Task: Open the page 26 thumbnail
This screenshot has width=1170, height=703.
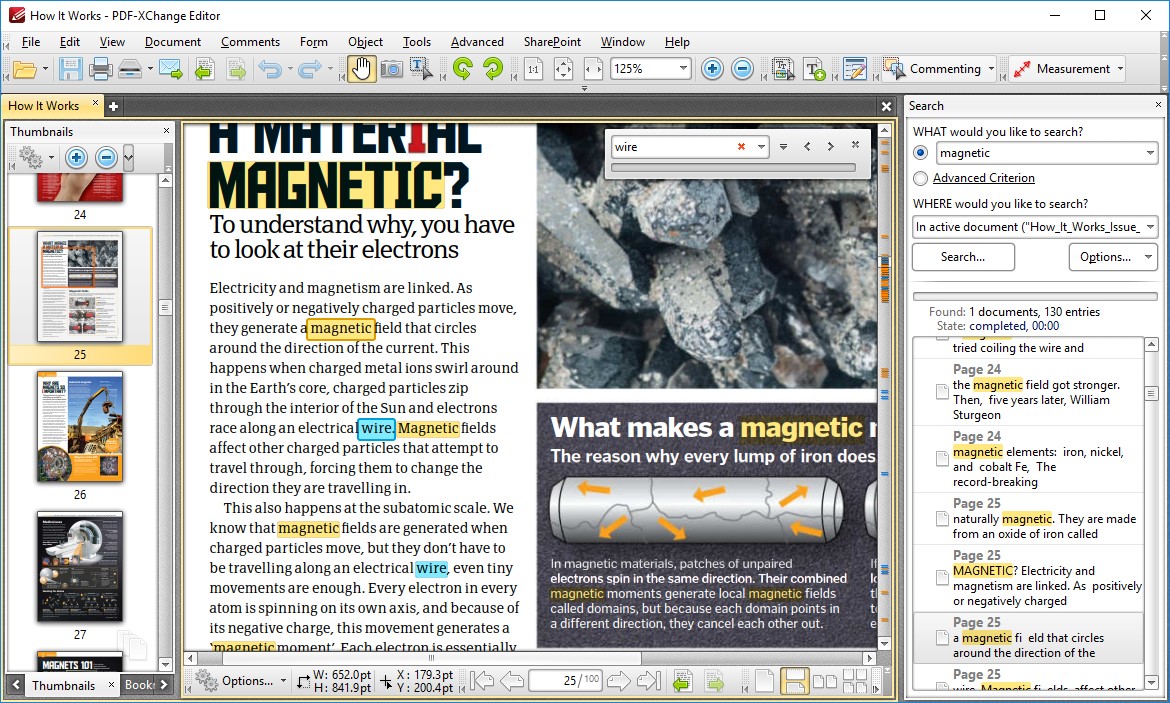Action: pos(80,427)
